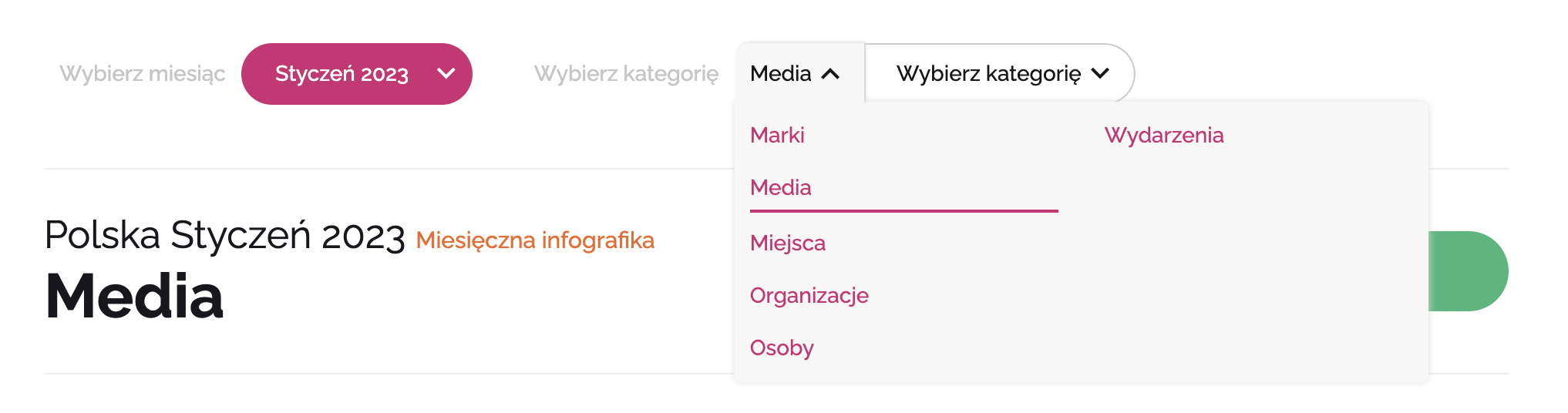Open the "Miesięczna infografika" link
The image size is (1568, 413).
tap(535, 240)
